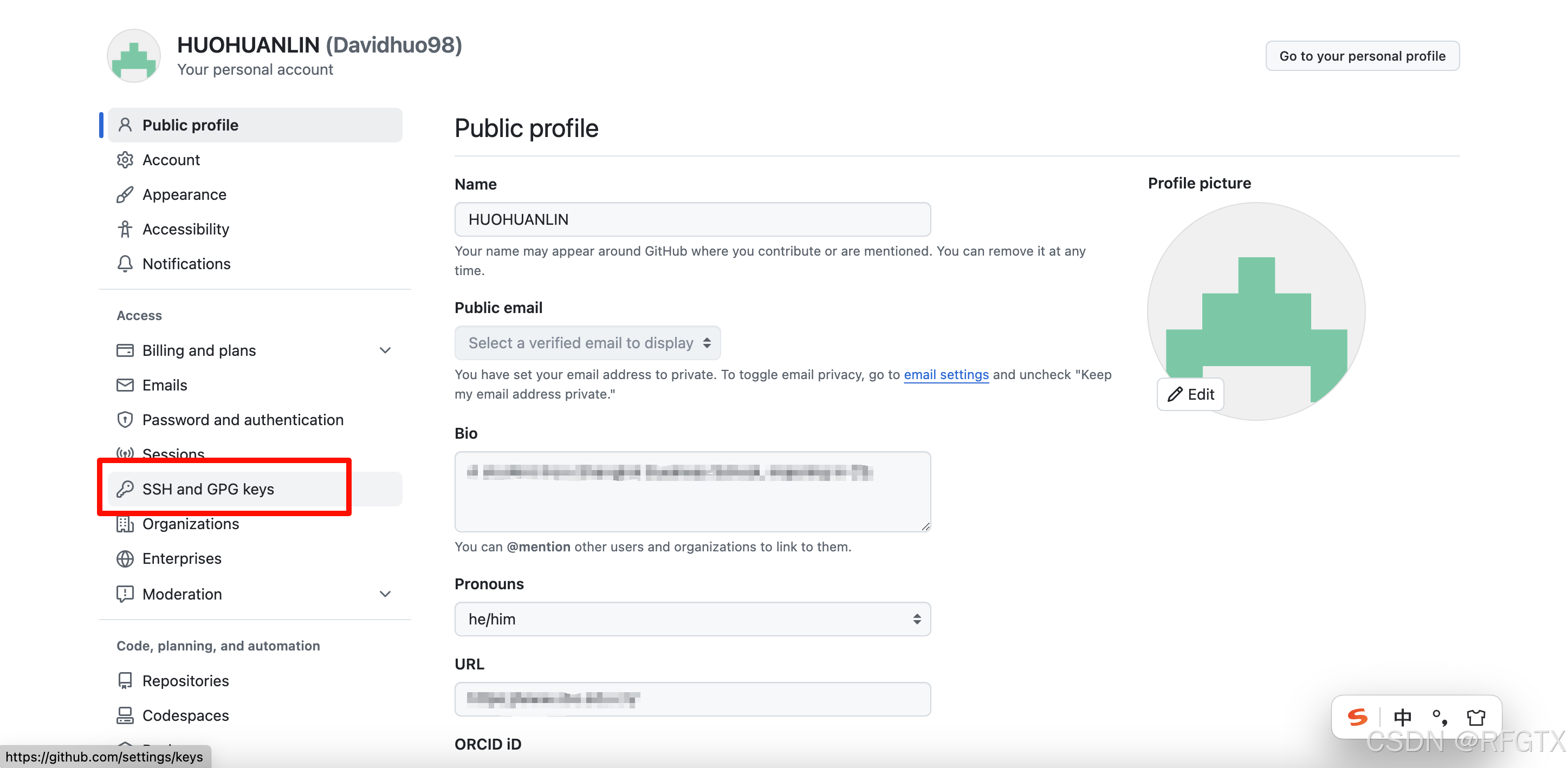This screenshot has height=768, width=1568.
Task: Expand the Moderation section chevron
Action: [385, 594]
